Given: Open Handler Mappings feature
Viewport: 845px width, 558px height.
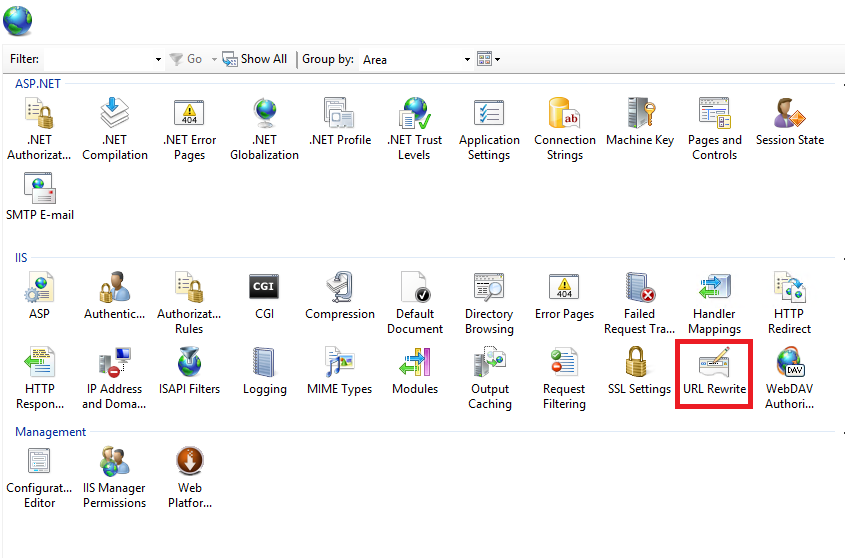Looking at the screenshot, I should tap(715, 304).
